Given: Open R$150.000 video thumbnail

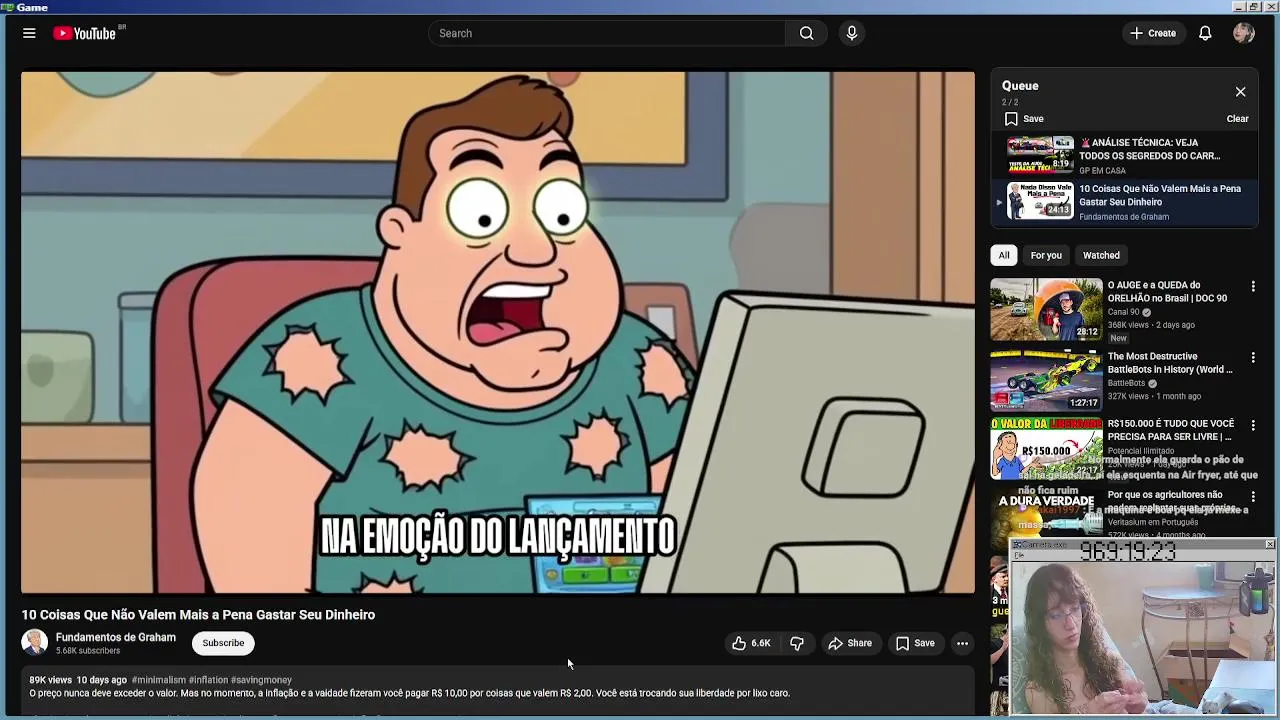Looking at the screenshot, I should (x=1046, y=449).
